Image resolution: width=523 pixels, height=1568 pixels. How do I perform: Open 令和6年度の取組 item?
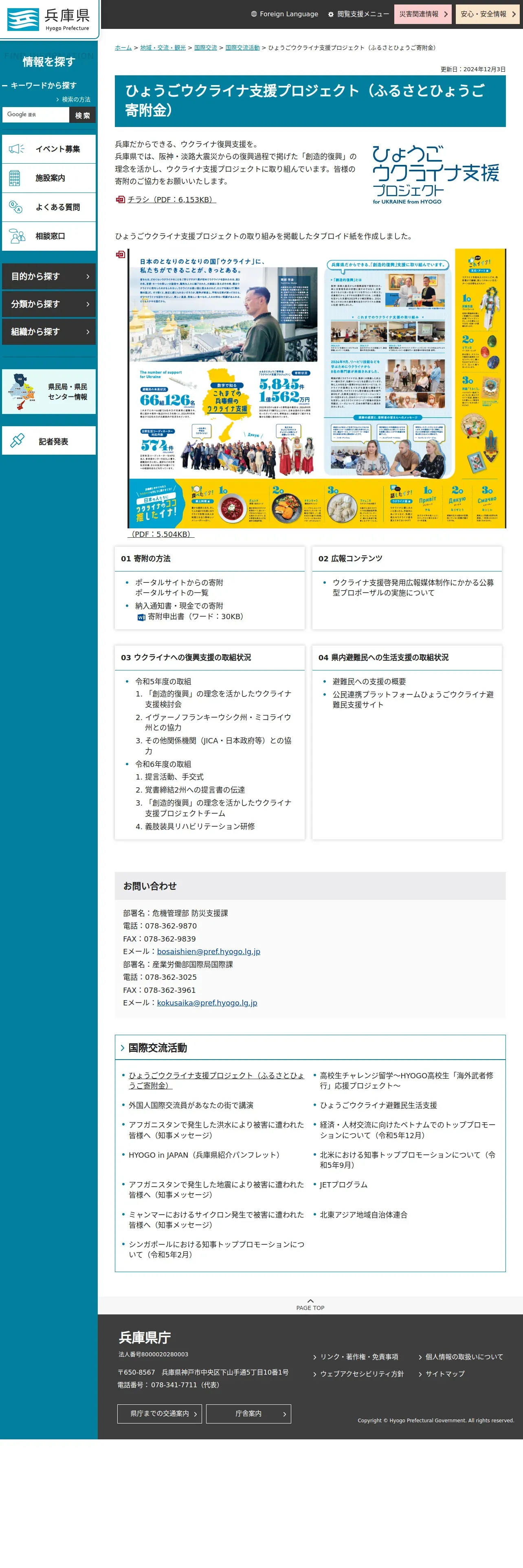163,764
